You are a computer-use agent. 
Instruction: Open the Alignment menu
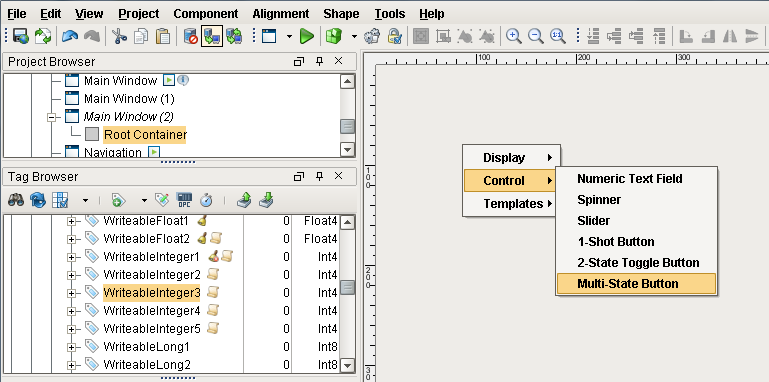(281, 14)
